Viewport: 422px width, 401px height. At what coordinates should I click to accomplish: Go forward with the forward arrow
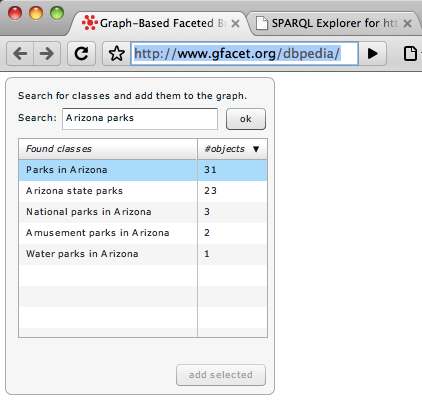pos(47,53)
